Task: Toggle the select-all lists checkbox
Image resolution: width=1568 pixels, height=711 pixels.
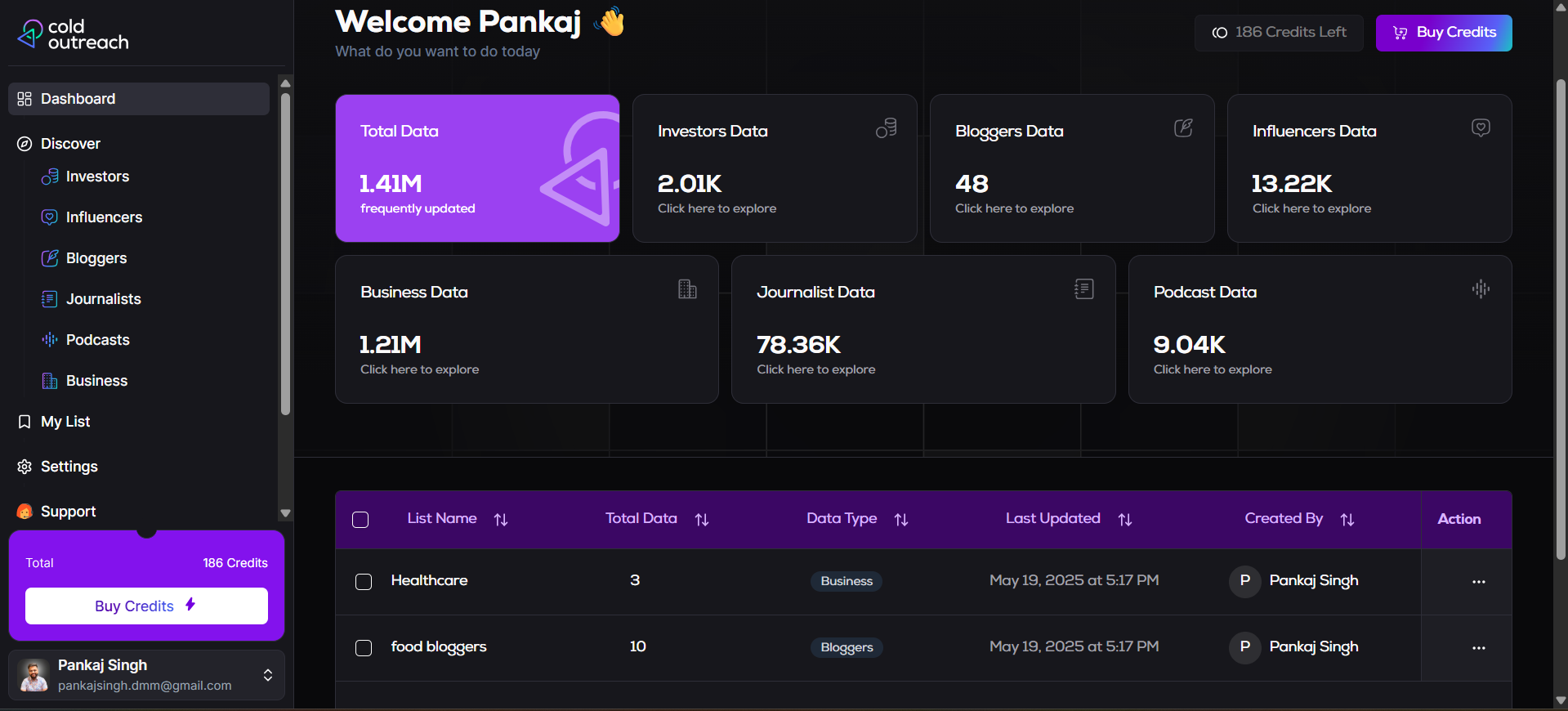Action: click(x=360, y=520)
